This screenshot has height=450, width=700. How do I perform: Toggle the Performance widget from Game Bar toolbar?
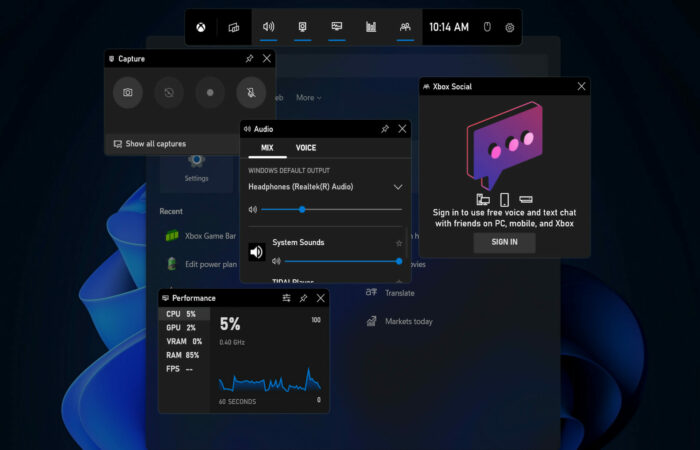coord(337,27)
